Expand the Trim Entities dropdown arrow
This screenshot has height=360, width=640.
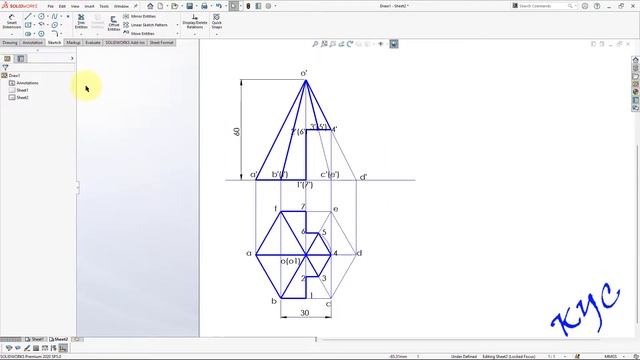pos(81,34)
